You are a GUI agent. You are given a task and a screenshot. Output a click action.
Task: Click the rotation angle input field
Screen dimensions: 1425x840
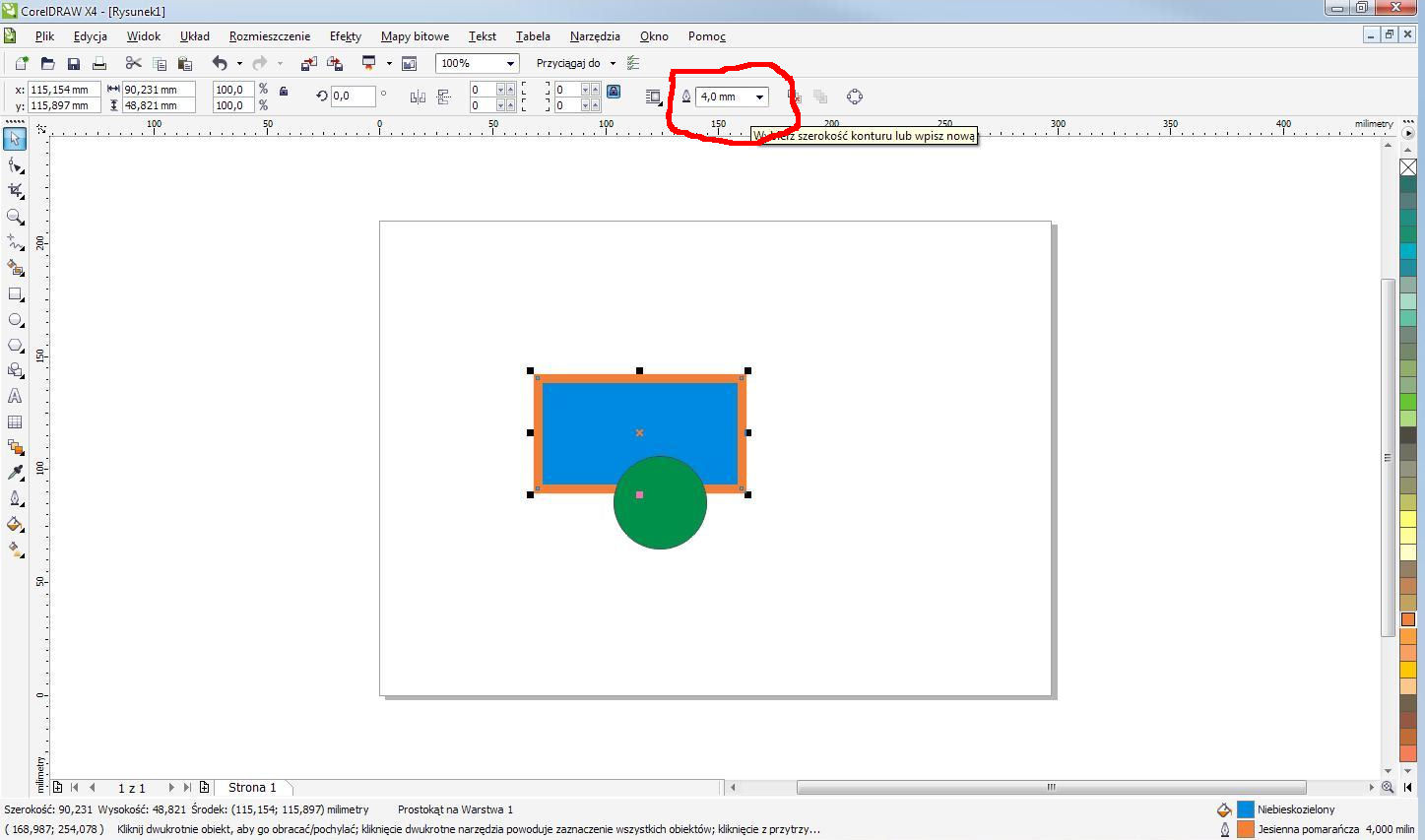pos(352,97)
